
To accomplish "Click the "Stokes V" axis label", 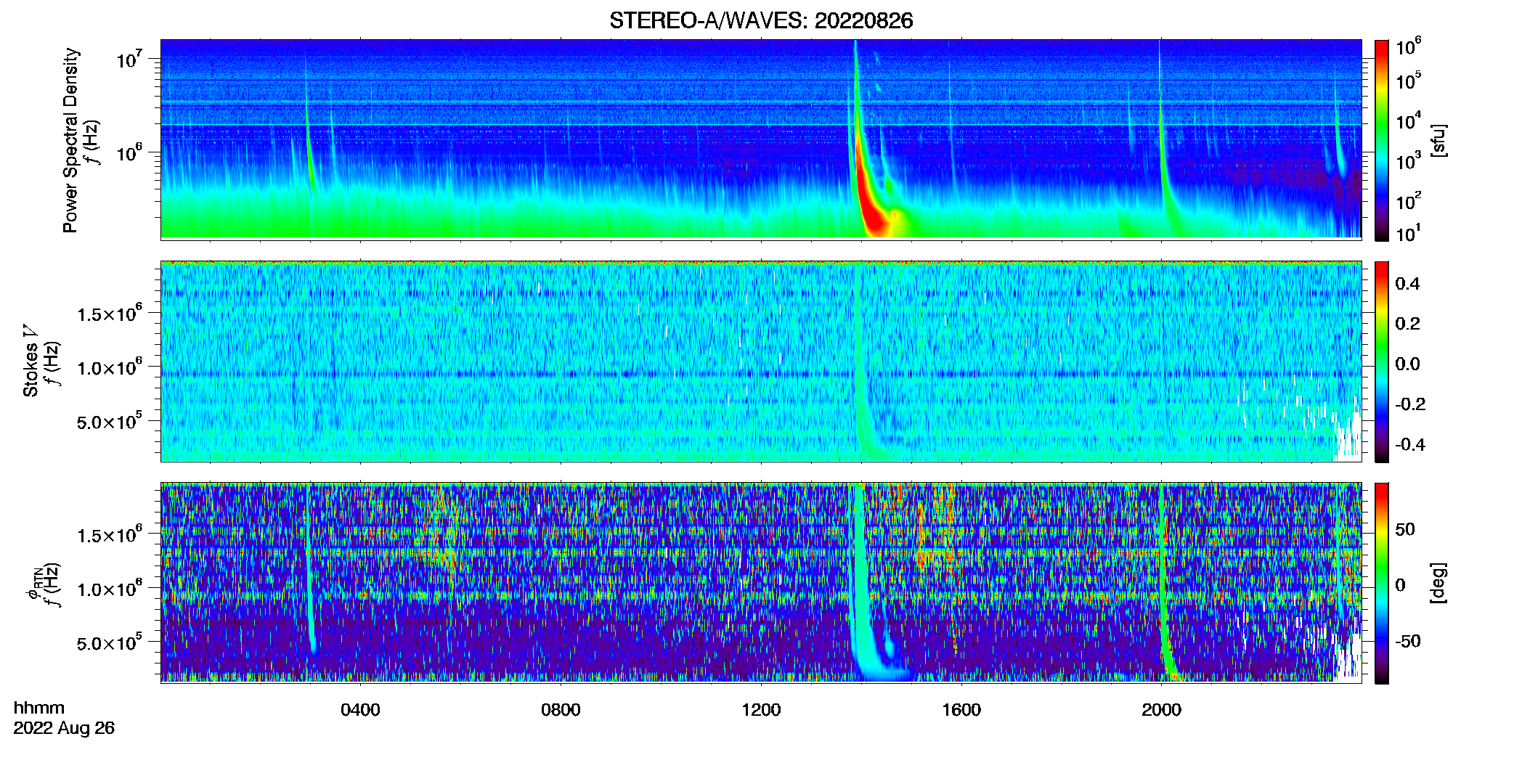I will pos(30,361).
